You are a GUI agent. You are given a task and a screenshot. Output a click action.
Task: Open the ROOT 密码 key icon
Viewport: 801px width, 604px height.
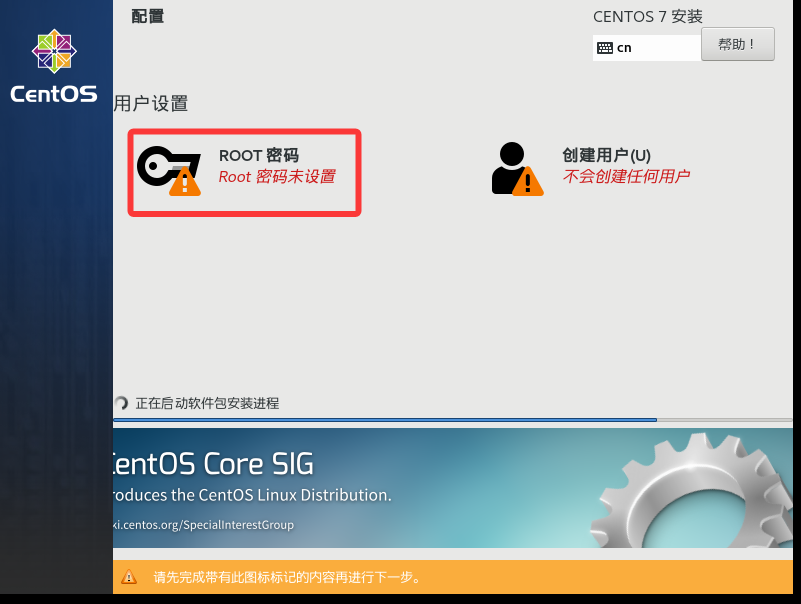[169, 171]
